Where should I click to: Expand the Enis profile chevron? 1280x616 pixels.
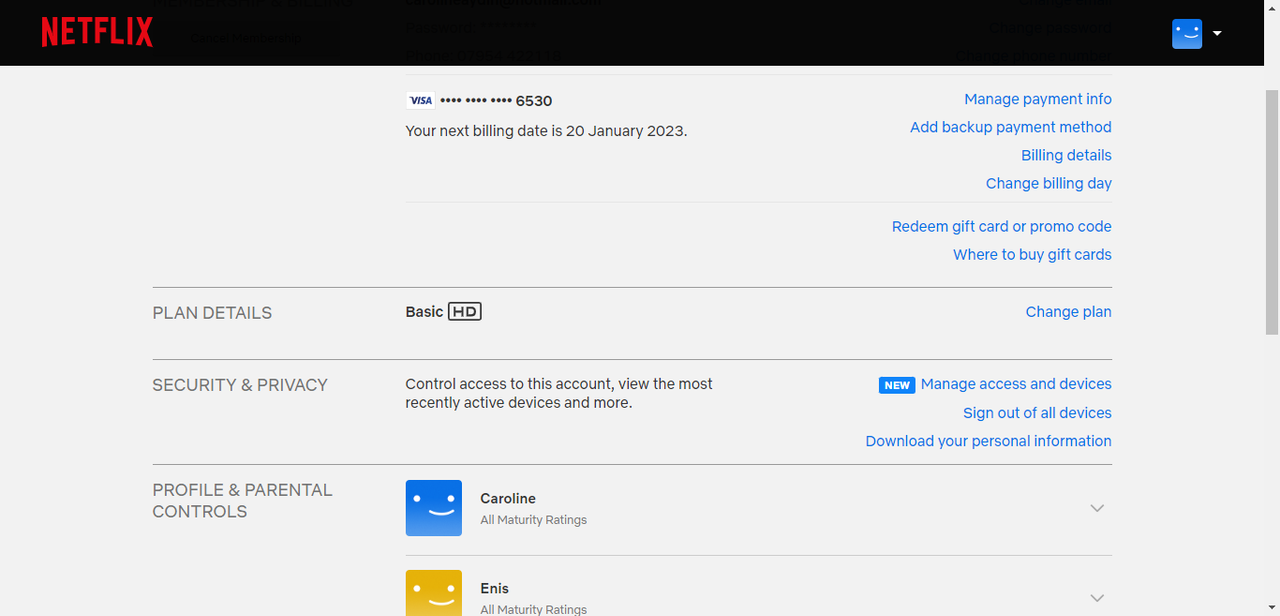tap(1097, 598)
